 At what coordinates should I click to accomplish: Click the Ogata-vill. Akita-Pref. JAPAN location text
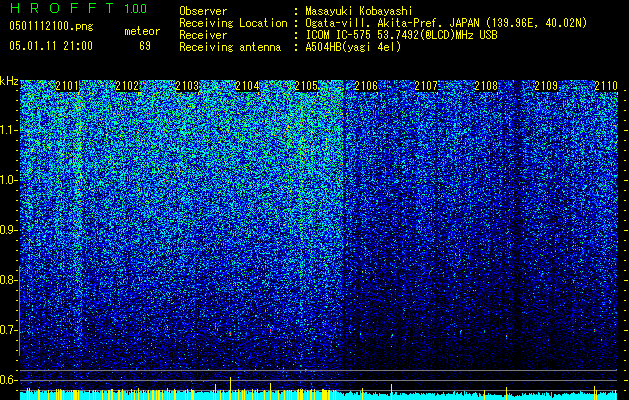pos(446,23)
